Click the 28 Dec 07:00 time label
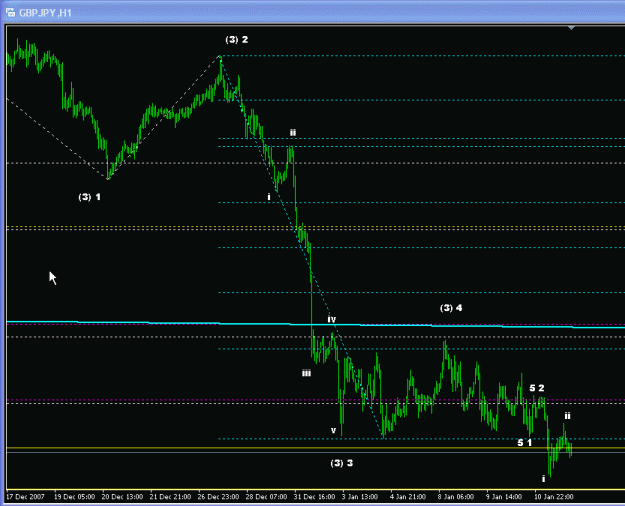 pyautogui.click(x=266, y=497)
